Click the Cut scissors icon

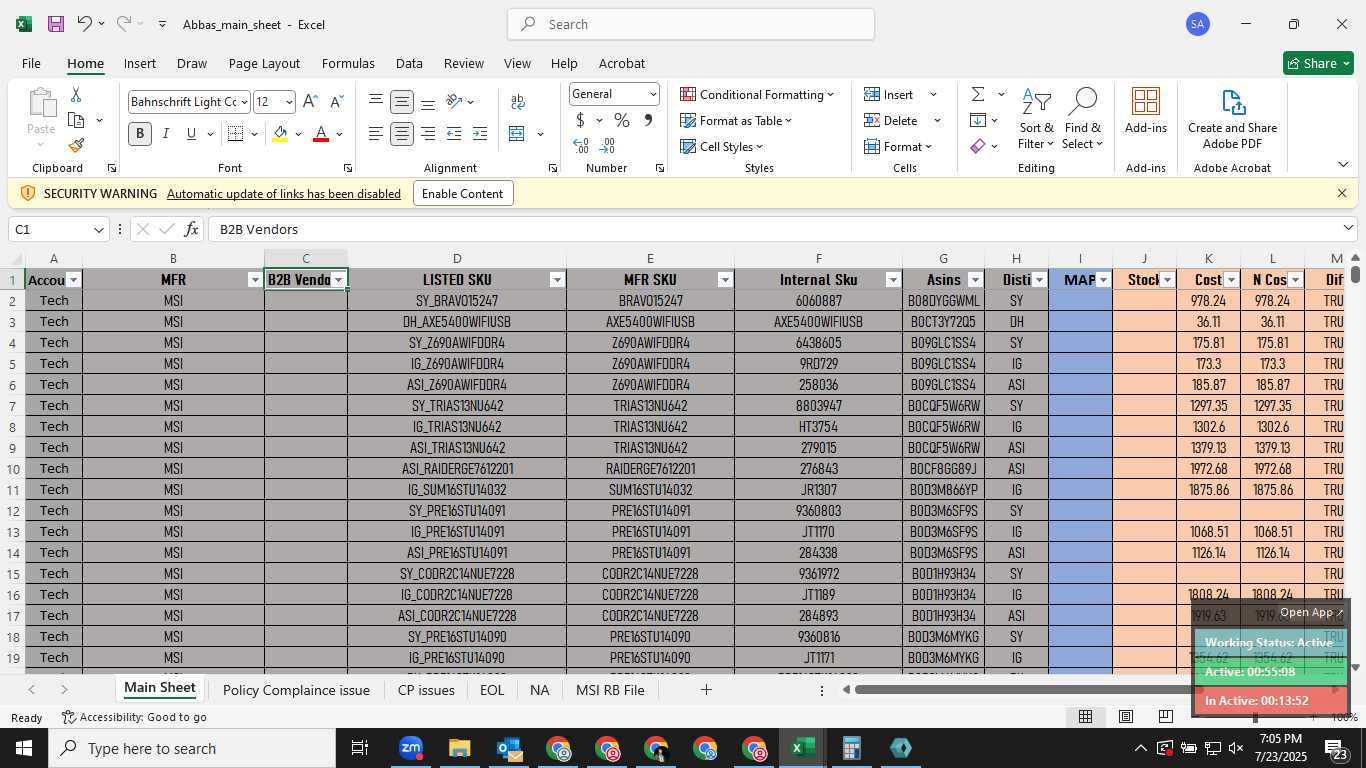coord(76,95)
